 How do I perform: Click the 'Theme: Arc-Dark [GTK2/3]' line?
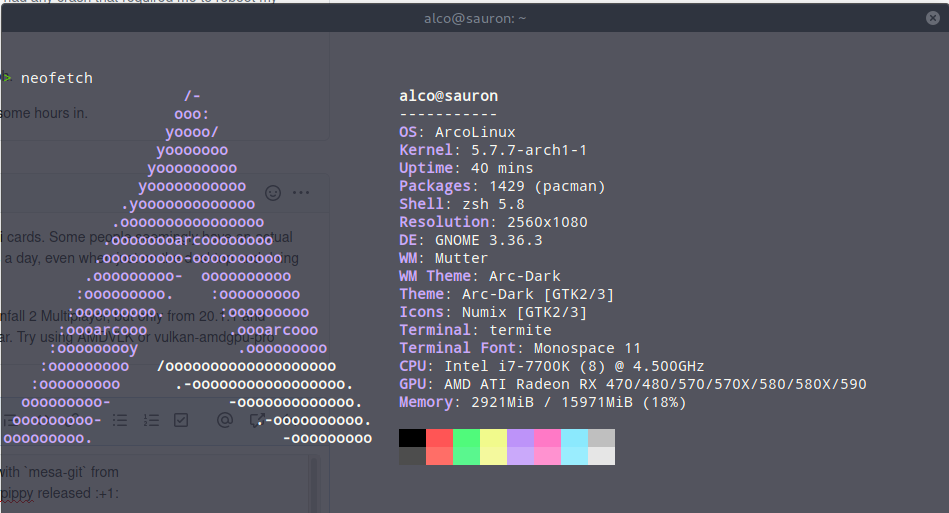(507, 294)
